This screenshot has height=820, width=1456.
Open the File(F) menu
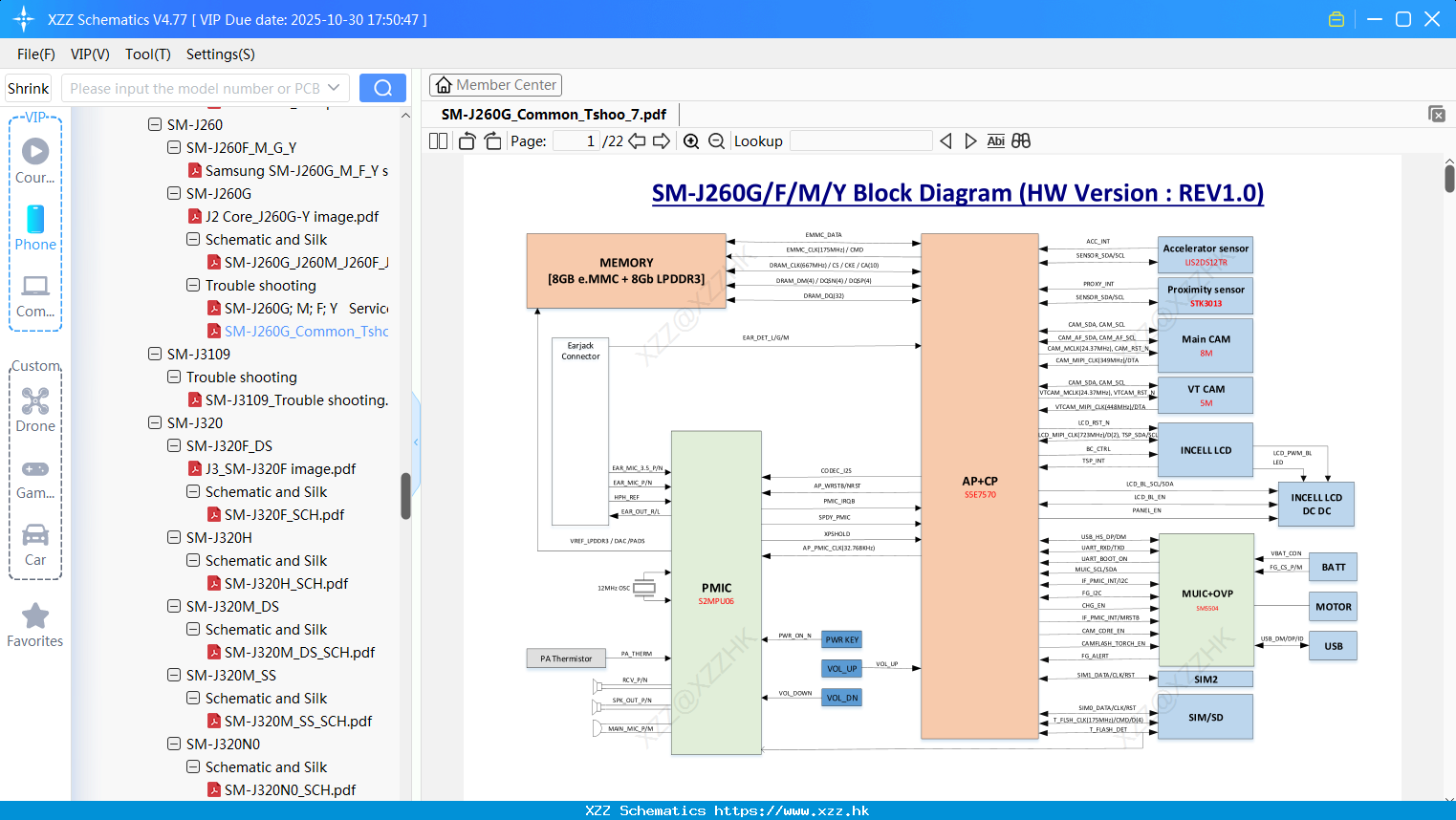(x=36, y=54)
